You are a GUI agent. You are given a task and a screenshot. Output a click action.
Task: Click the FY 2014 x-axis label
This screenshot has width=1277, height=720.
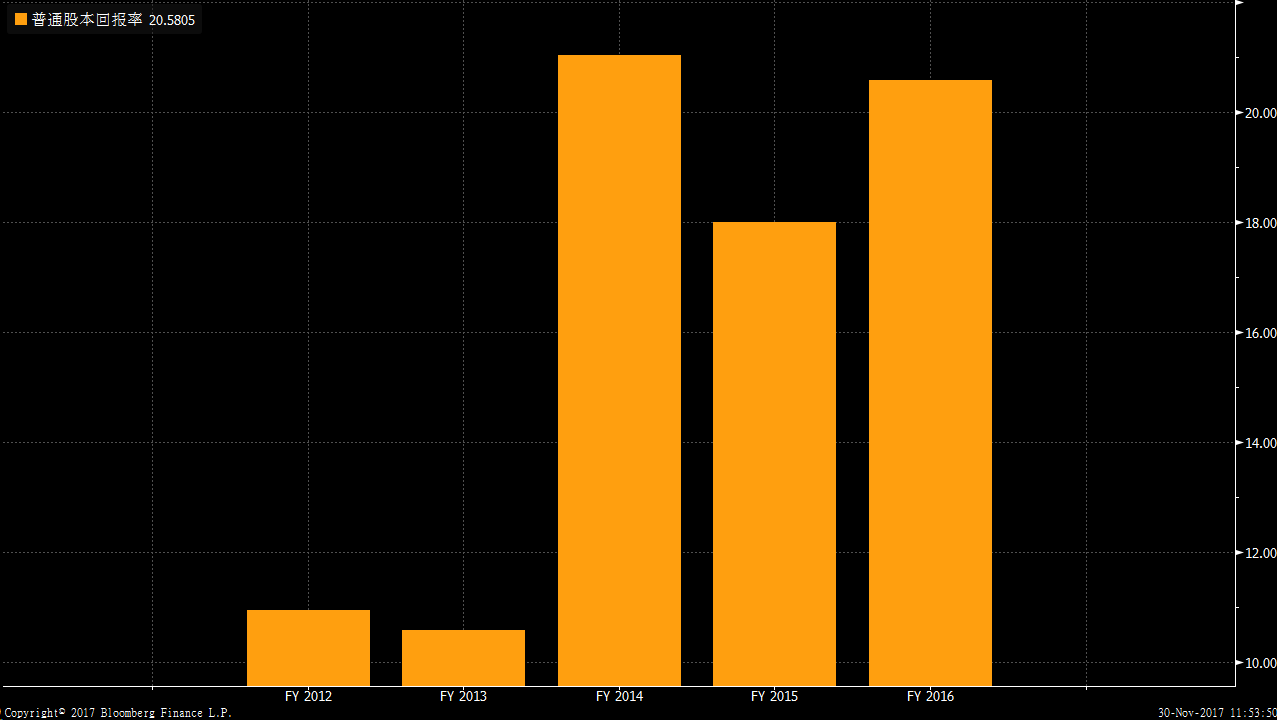[x=619, y=696]
